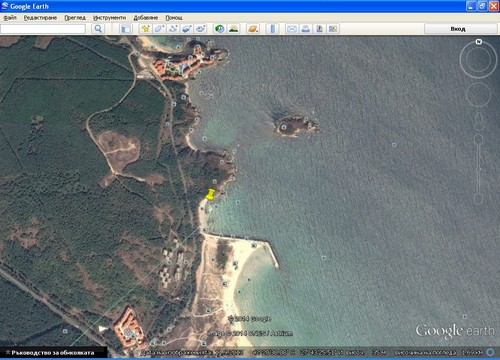
Task: Click the record a tour icon
Action: pyautogui.click(x=200, y=29)
